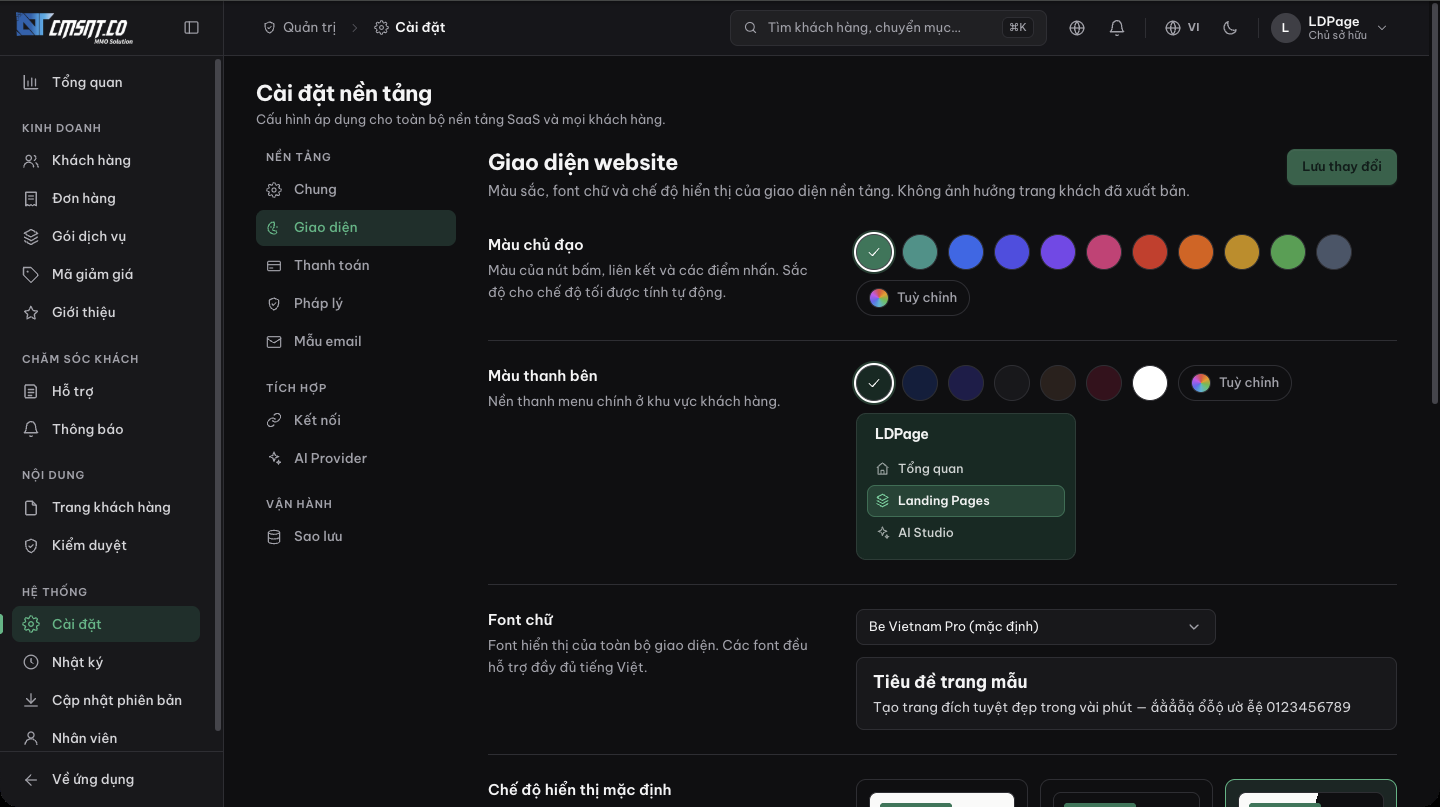
Task: Open Mã giảm giá page
Action: [106, 274]
